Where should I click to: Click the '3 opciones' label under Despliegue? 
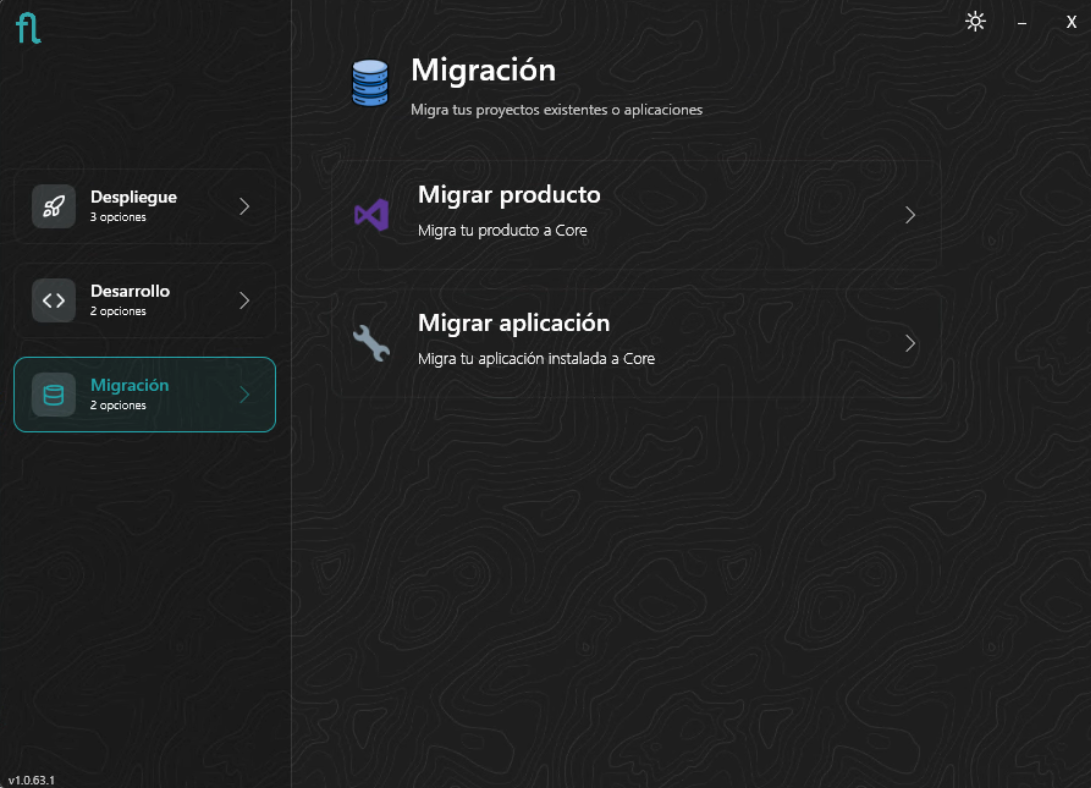[x=118, y=217]
